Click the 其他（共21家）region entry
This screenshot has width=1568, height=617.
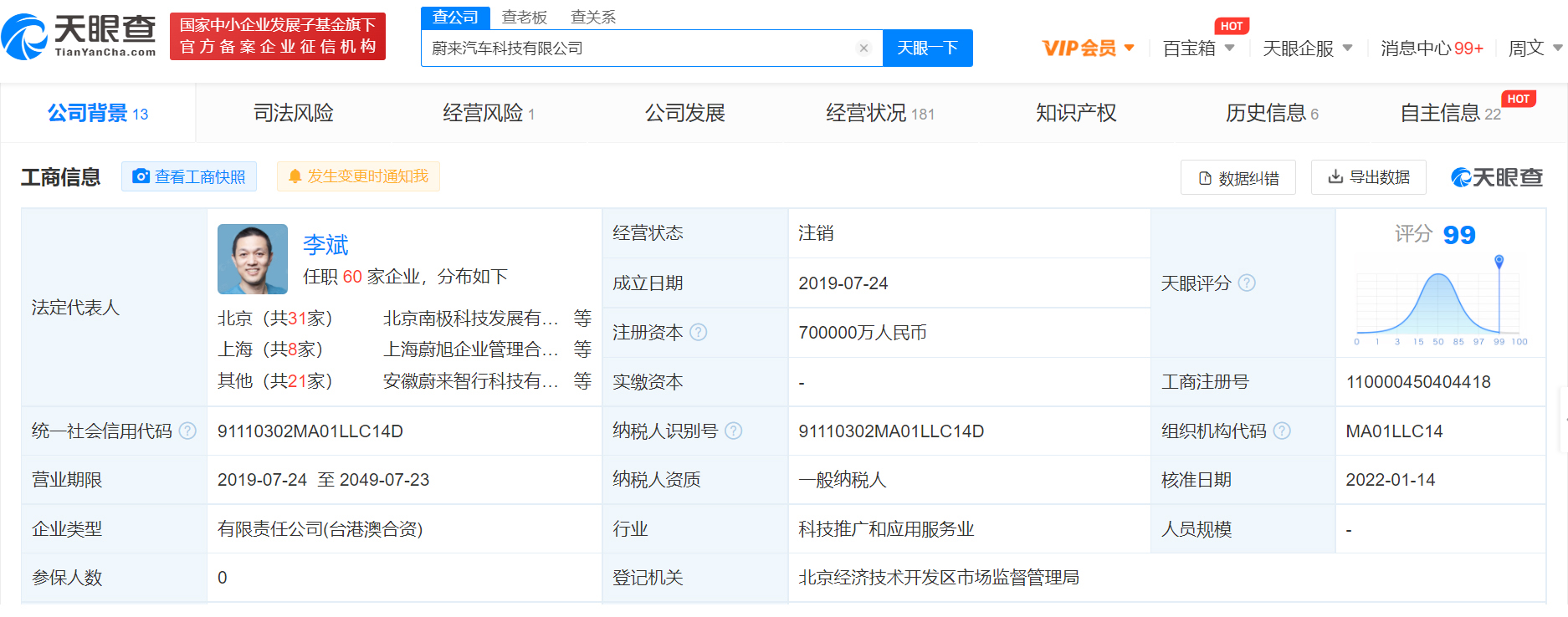pyautogui.click(x=275, y=381)
